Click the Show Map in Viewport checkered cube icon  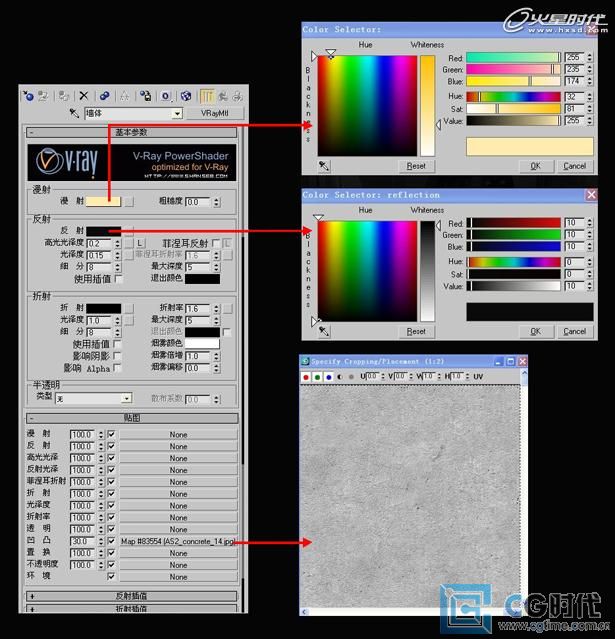tap(186, 96)
